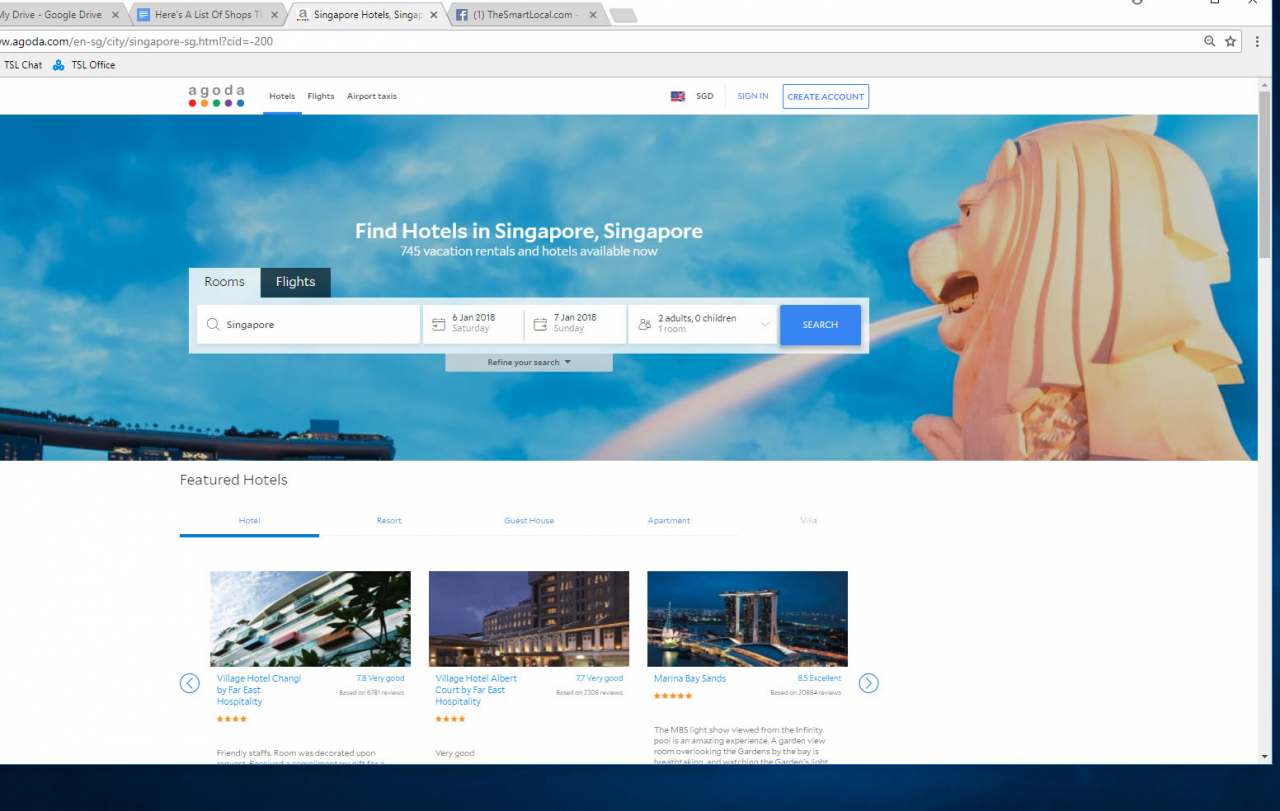Click the zoom magnifier icon in address bar
Image resolution: width=1280 pixels, height=811 pixels.
click(1210, 42)
